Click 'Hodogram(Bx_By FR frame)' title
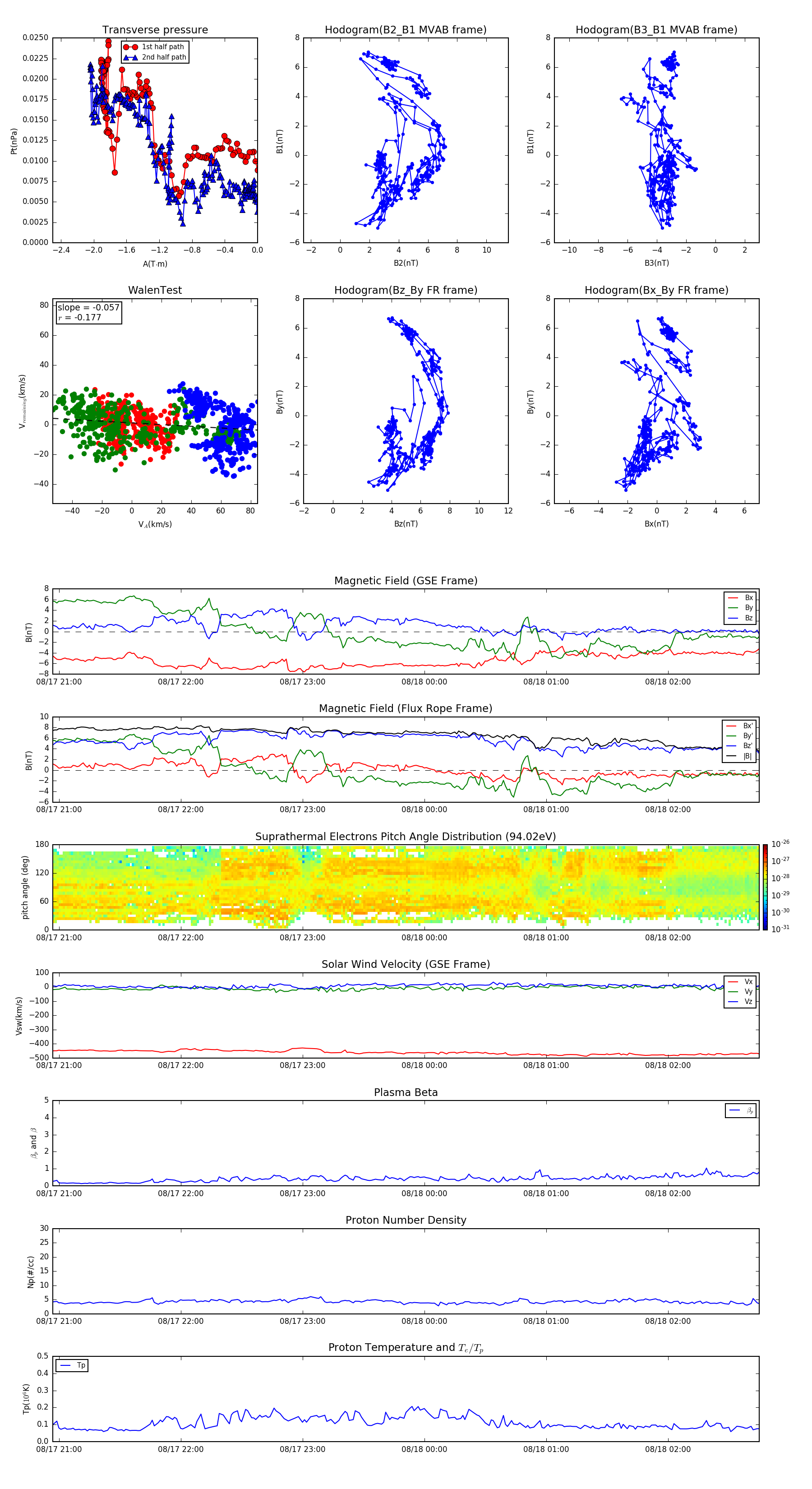 coord(656,290)
